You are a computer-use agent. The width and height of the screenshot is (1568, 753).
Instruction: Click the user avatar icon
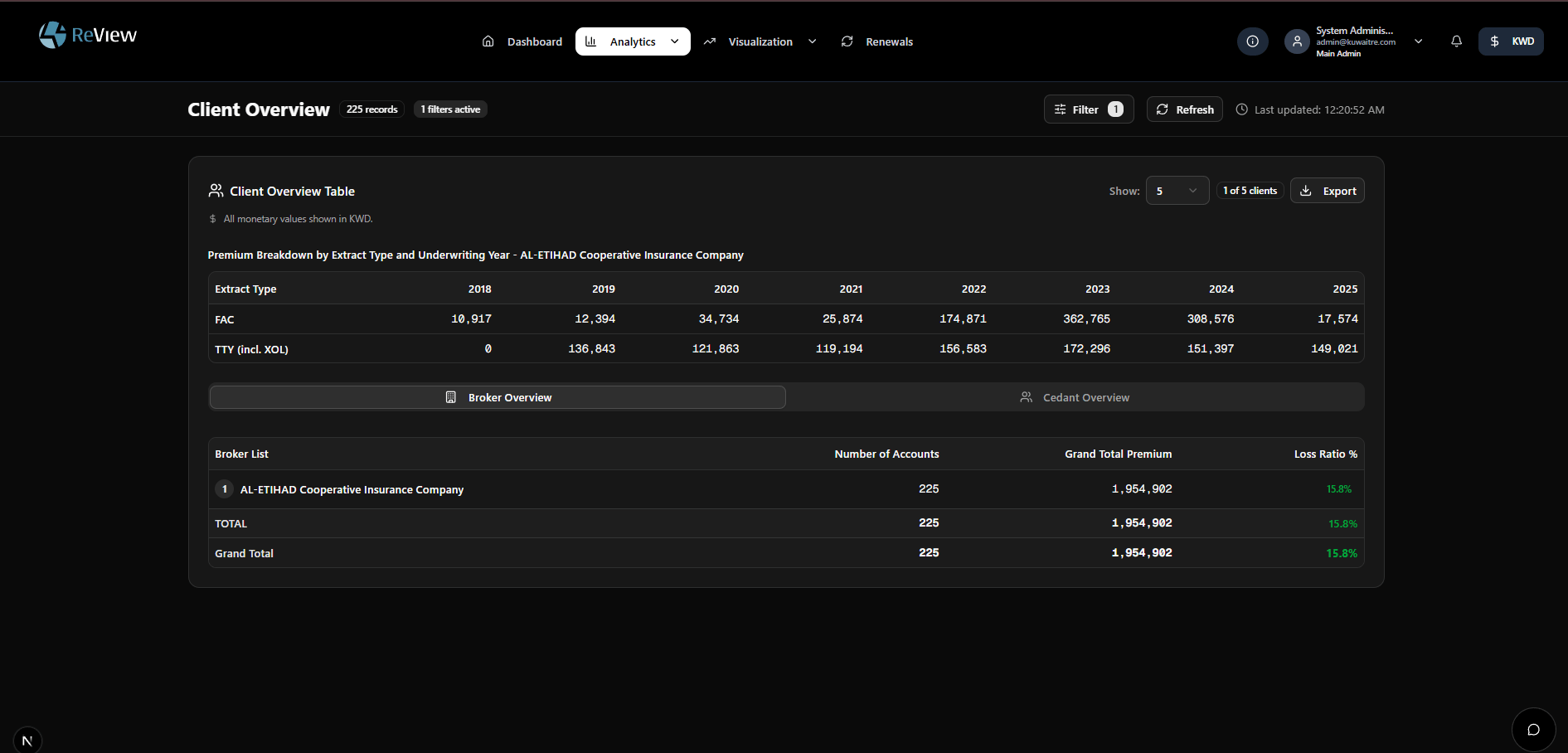(x=1297, y=41)
